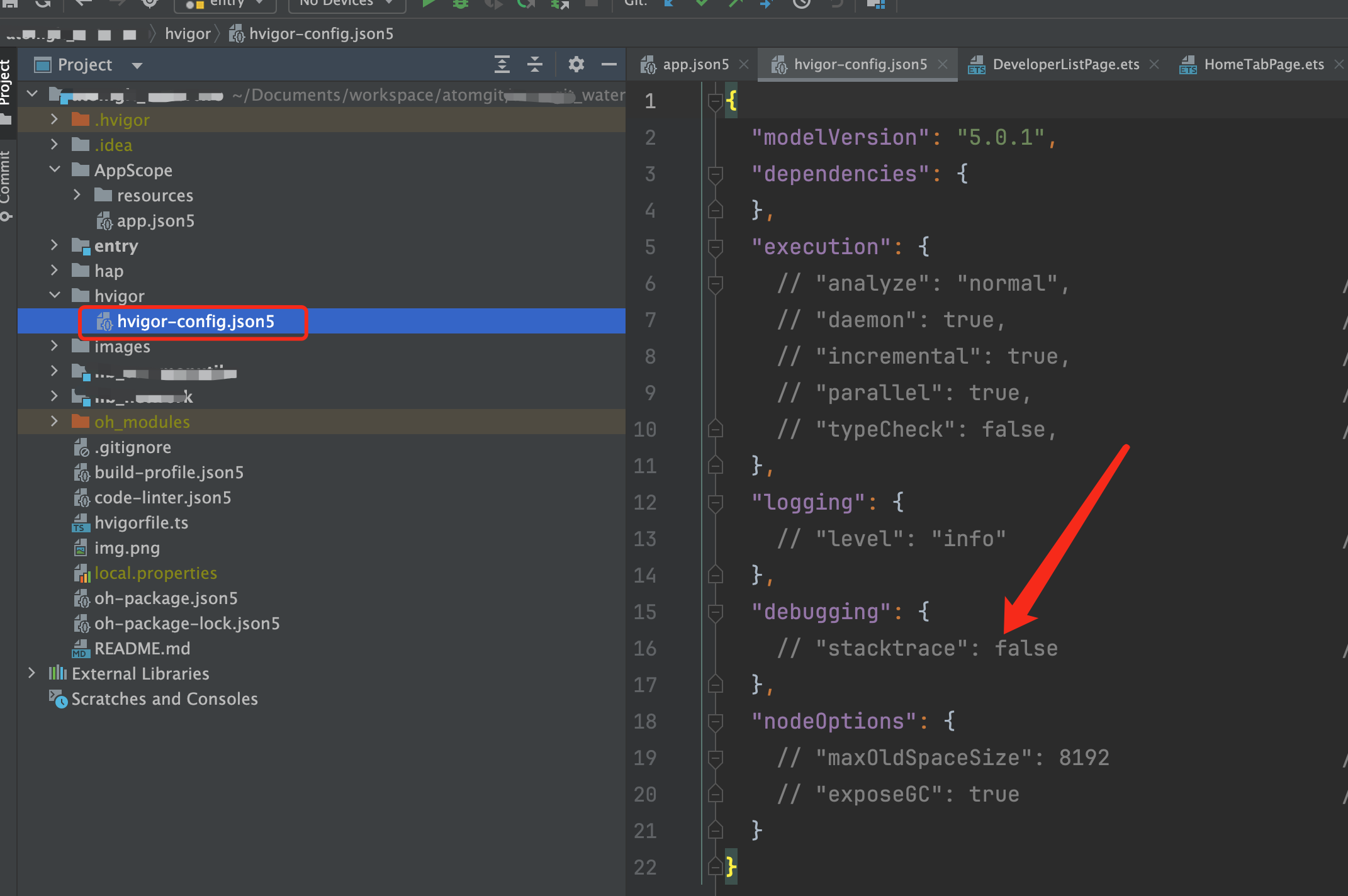This screenshot has width=1348, height=896.
Task: Open Project panel settings gear
Action: click(x=576, y=64)
